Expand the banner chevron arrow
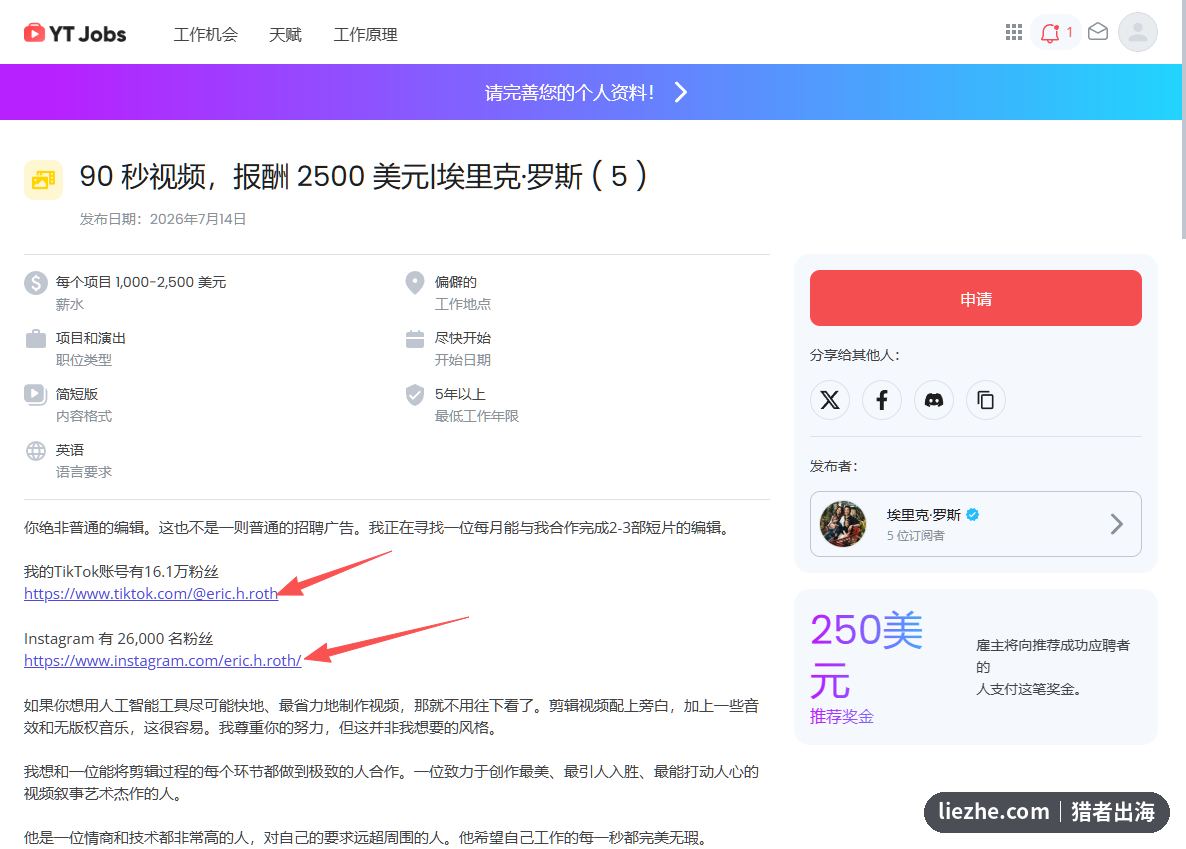Viewport: 1186px width, 849px height. pyautogui.click(x=681, y=92)
